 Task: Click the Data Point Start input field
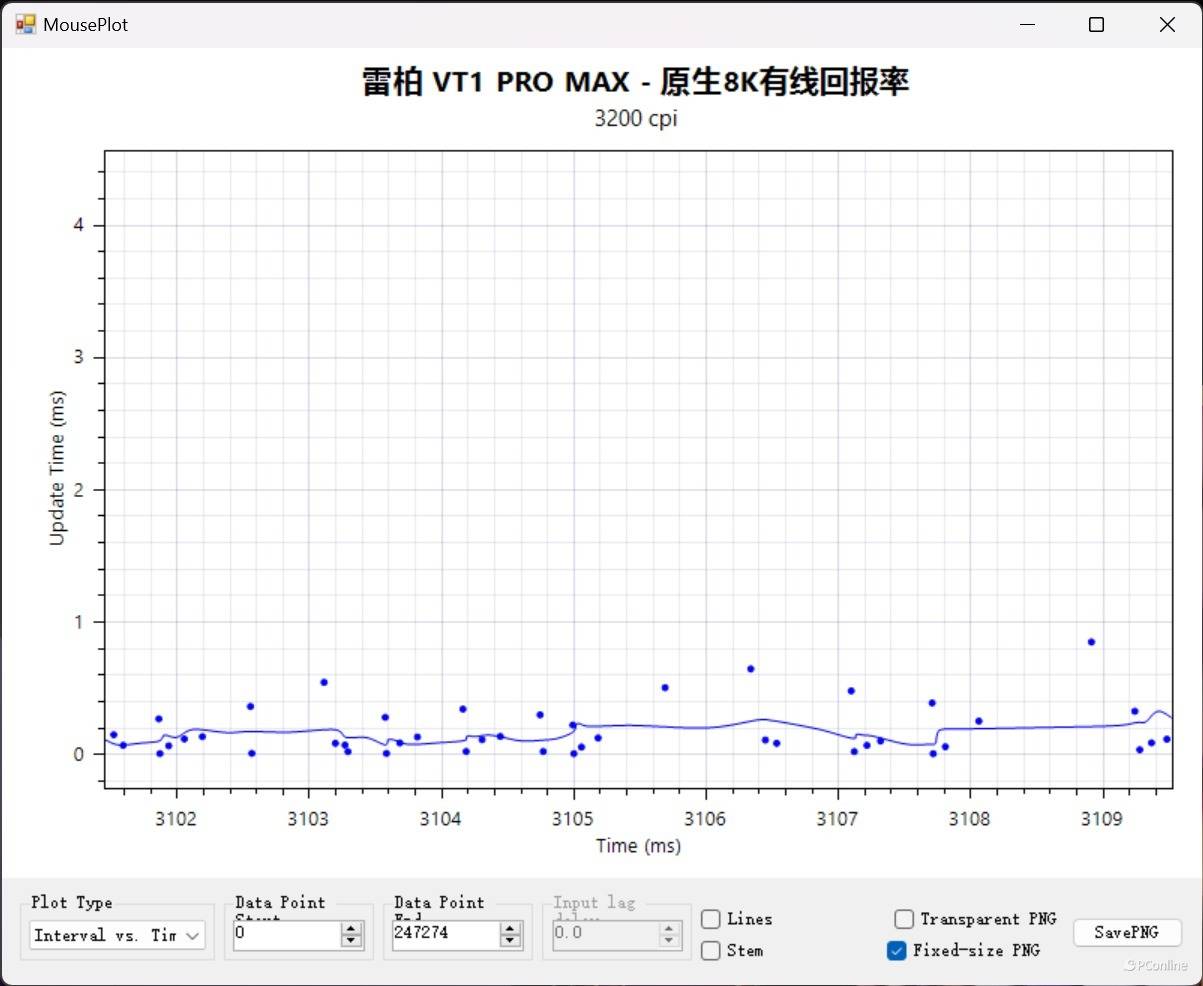click(x=286, y=934)
